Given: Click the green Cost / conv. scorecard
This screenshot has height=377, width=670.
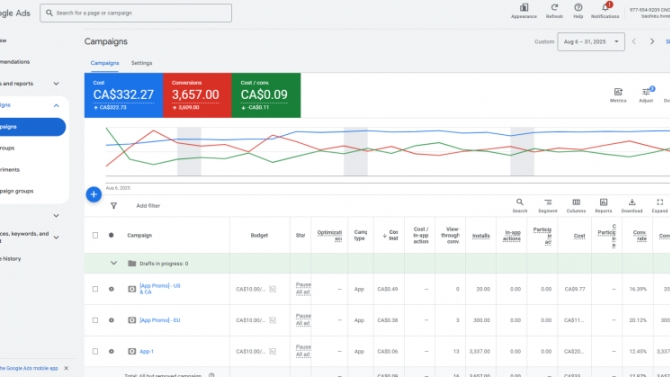Looking at the screenshot, I should [x=266, y=95].
